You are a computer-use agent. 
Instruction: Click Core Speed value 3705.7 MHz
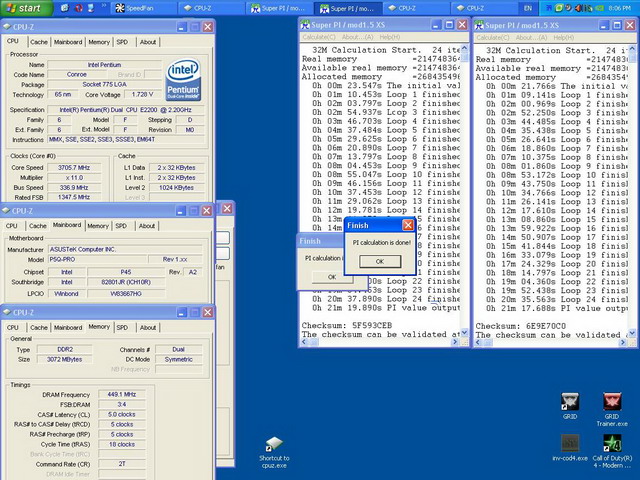[x=74, y=167]
